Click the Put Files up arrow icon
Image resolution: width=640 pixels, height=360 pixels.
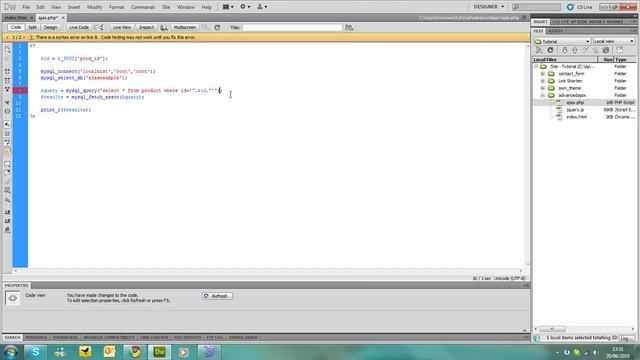pyautogui.click(x=575, y=50)
